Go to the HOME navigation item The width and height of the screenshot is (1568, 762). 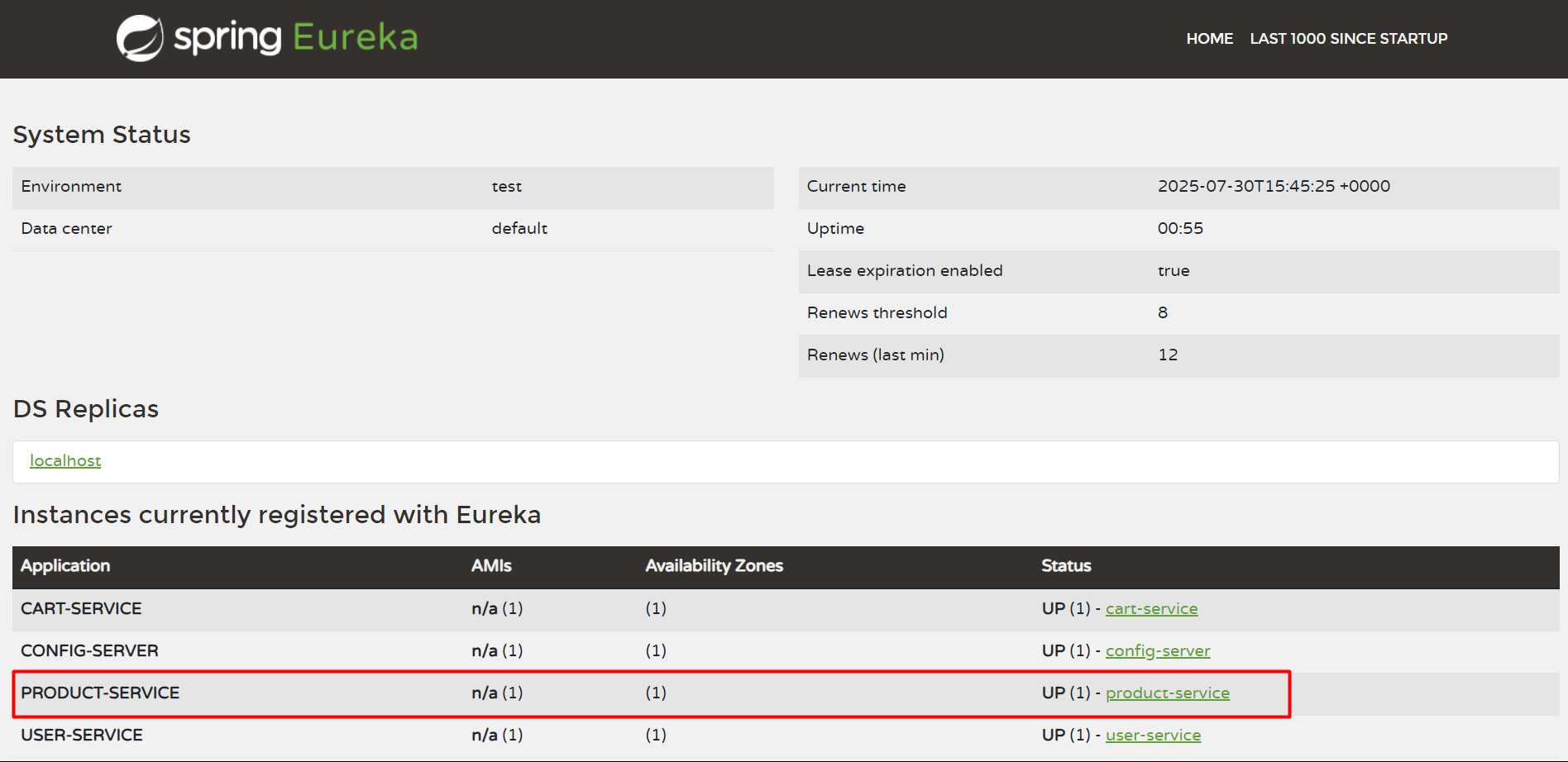(1209, 38)
